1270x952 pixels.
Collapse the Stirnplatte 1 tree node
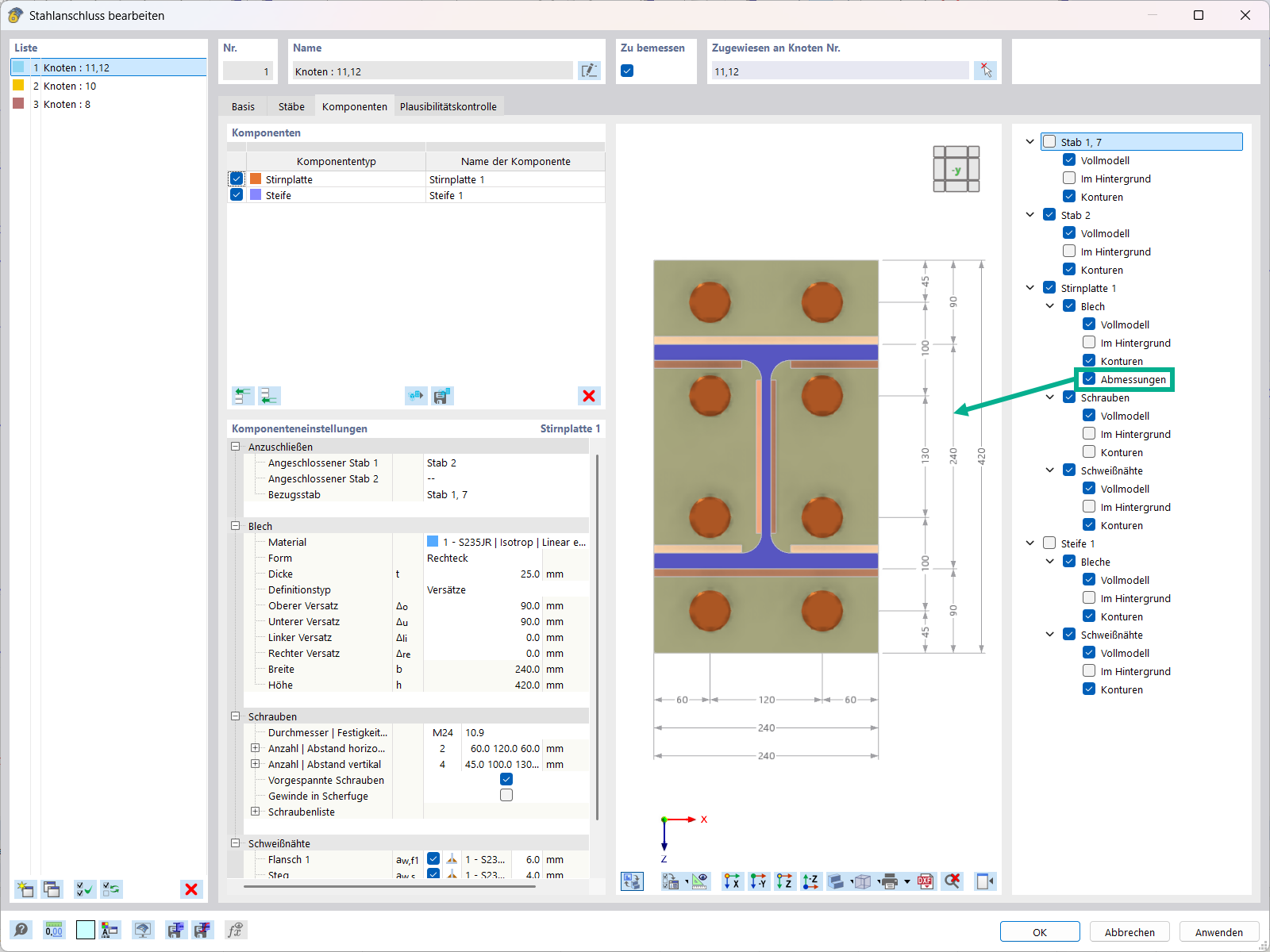pyautogui.click(x=1029, y=287)
